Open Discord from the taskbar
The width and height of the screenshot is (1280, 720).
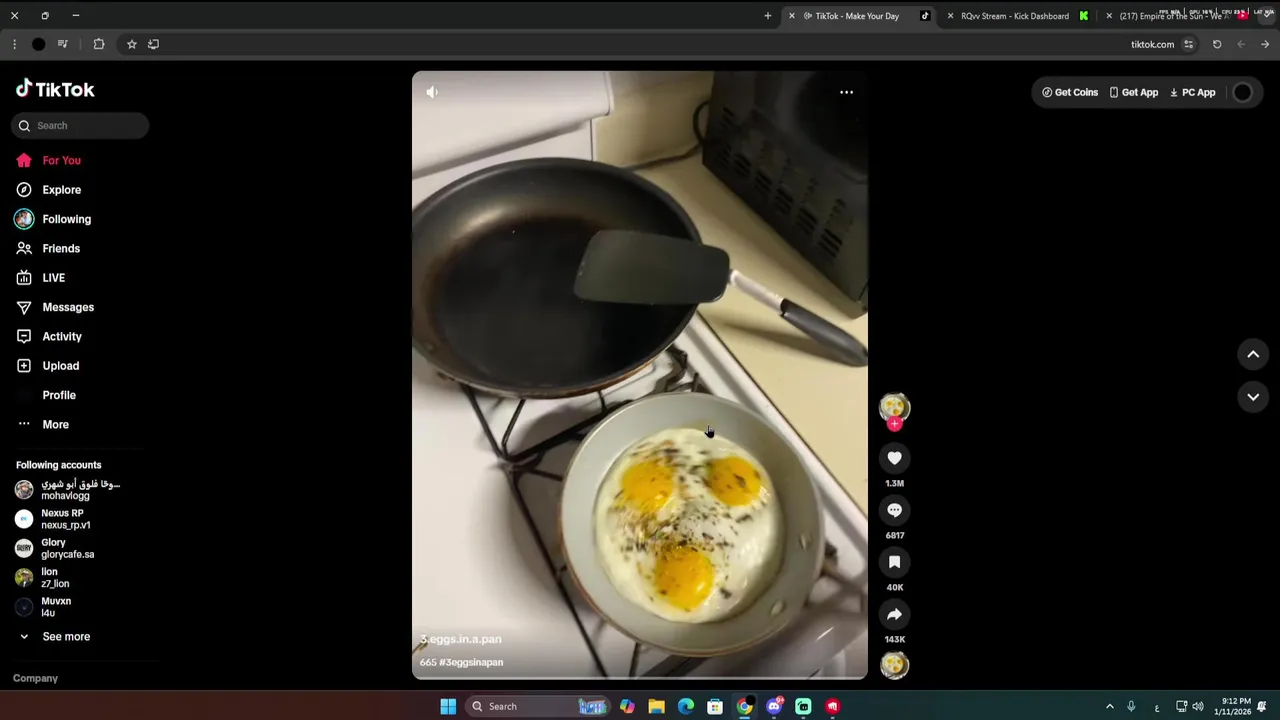pyautogui.click(x=774, y=706)
